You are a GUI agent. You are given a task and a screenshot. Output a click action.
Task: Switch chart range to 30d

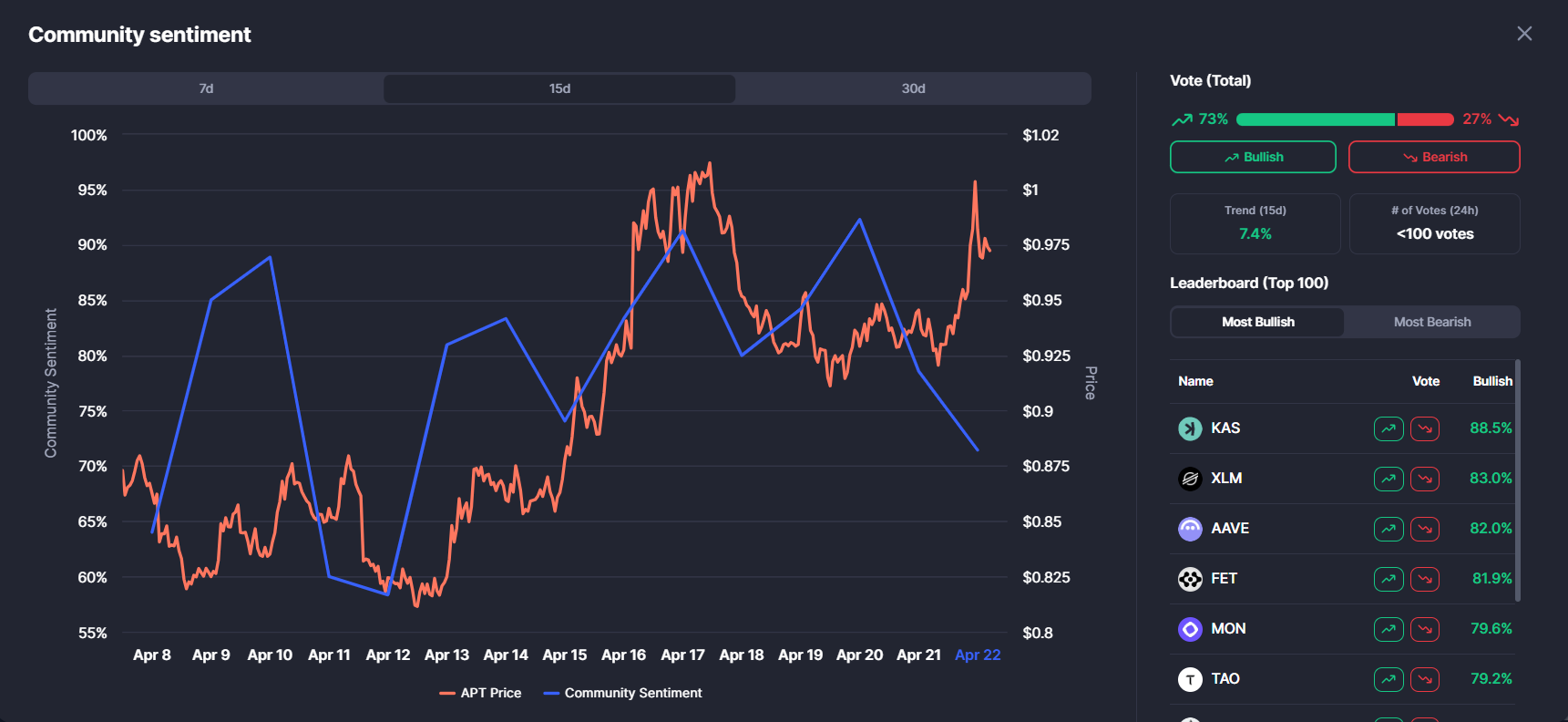click(913, 88)
